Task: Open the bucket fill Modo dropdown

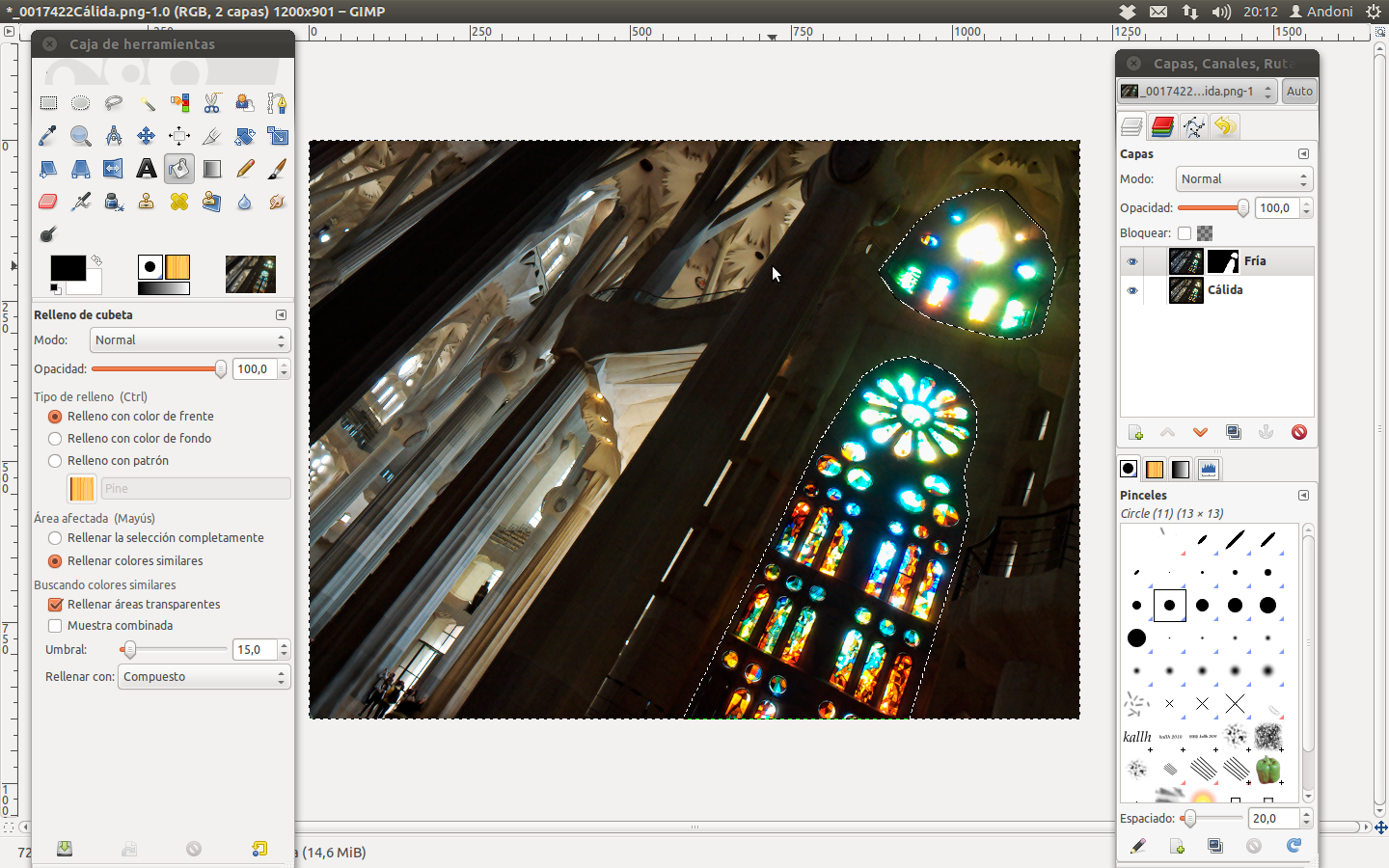Action: pyautogui.click(x=190, y=340)
